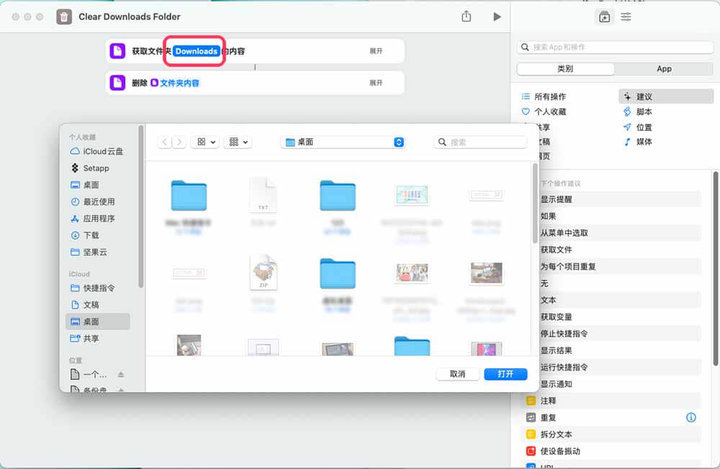This screenshot has height=469, width=720.
Task: Select iCloud云盘 in the sidebar
Action: pyautogui.click(x=96, y=151)
